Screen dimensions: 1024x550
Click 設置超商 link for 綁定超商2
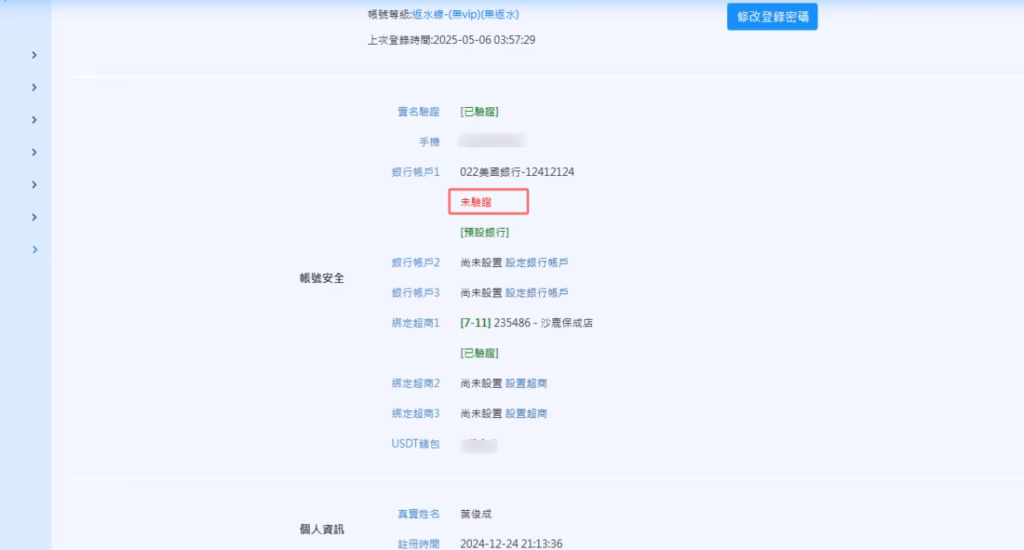pos(526,383)
